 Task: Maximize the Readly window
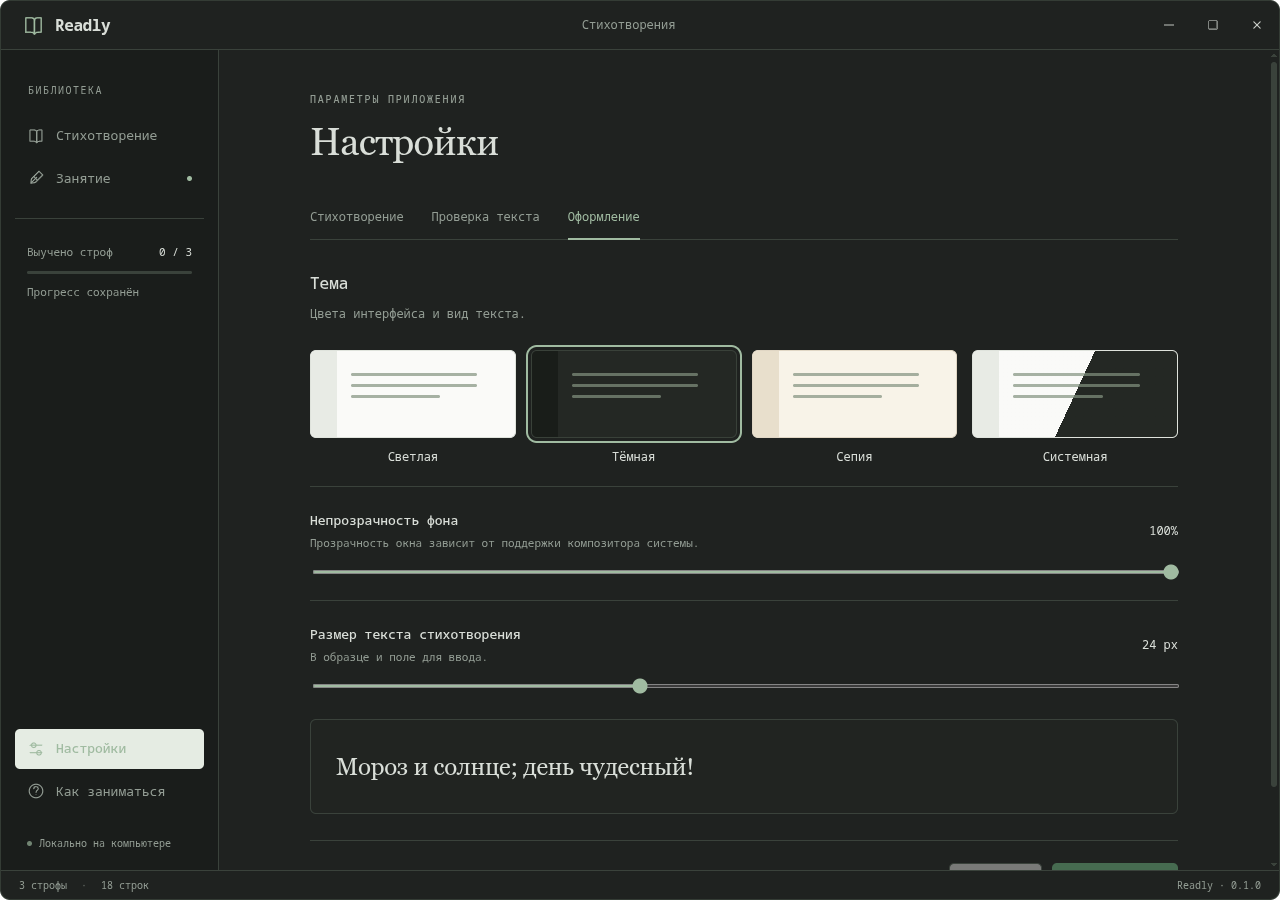pos(1213,25)
